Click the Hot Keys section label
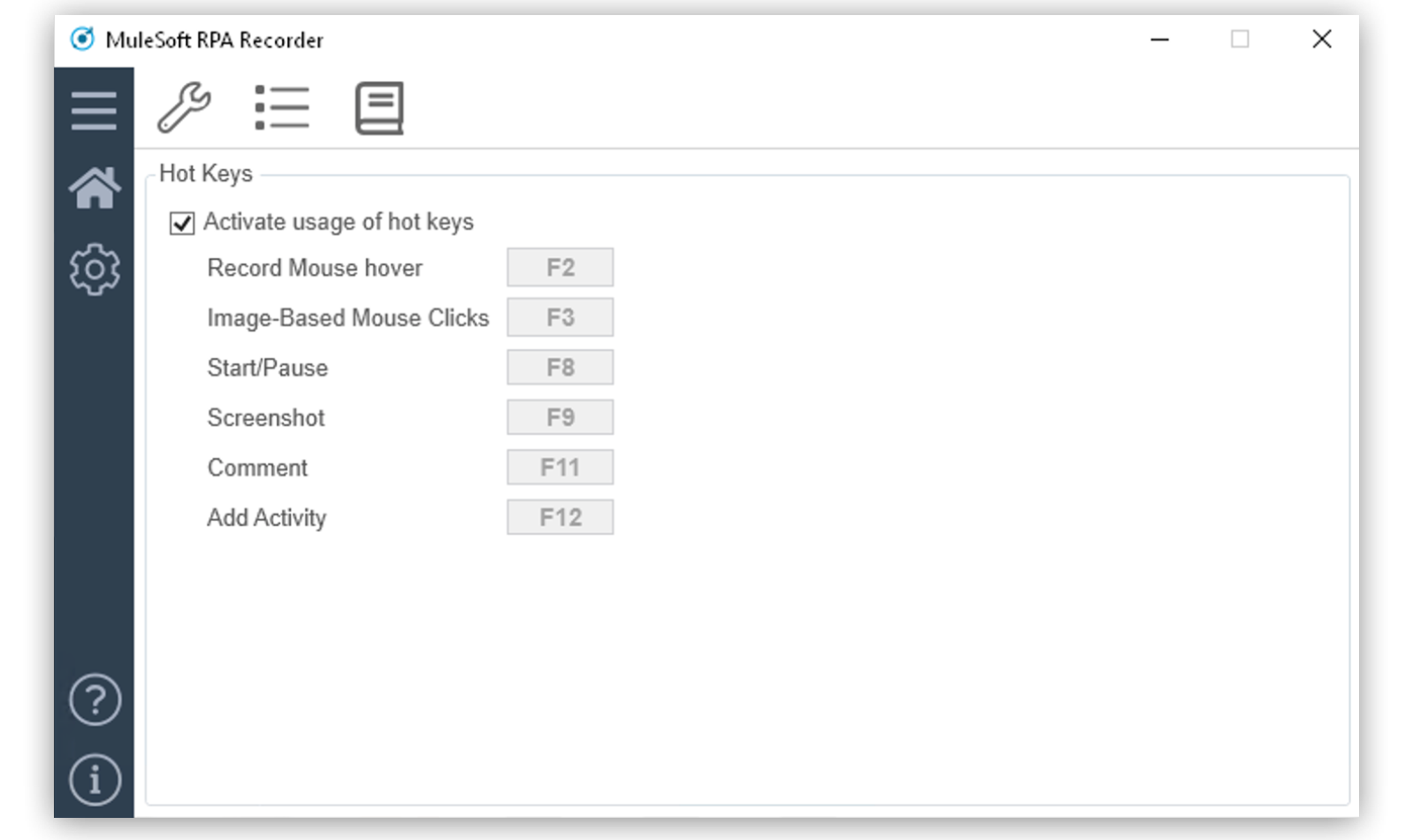The height and width of the screenshot is (840, 1413). 206,173
